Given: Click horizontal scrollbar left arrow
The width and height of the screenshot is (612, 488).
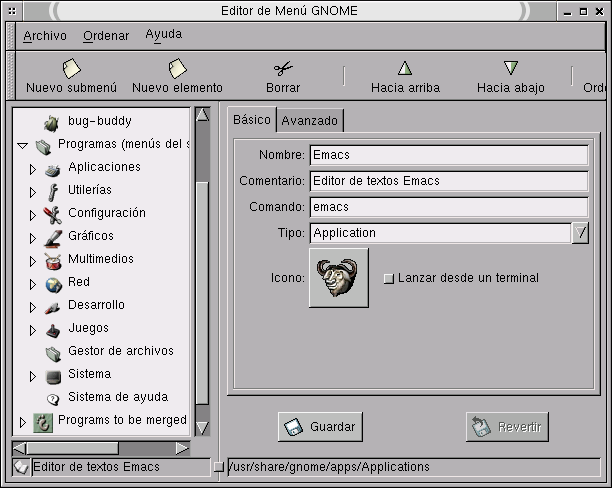Looking at the screenshot, I should (20, 449).
